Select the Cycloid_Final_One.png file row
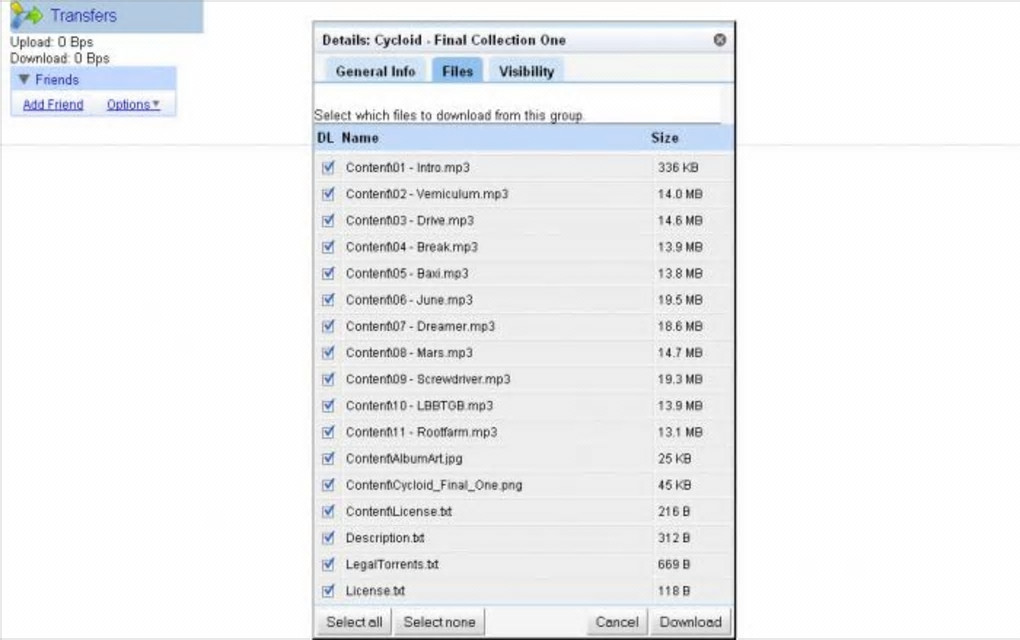The height and width of the screenshot is (640, 1020). coord(434,485)
